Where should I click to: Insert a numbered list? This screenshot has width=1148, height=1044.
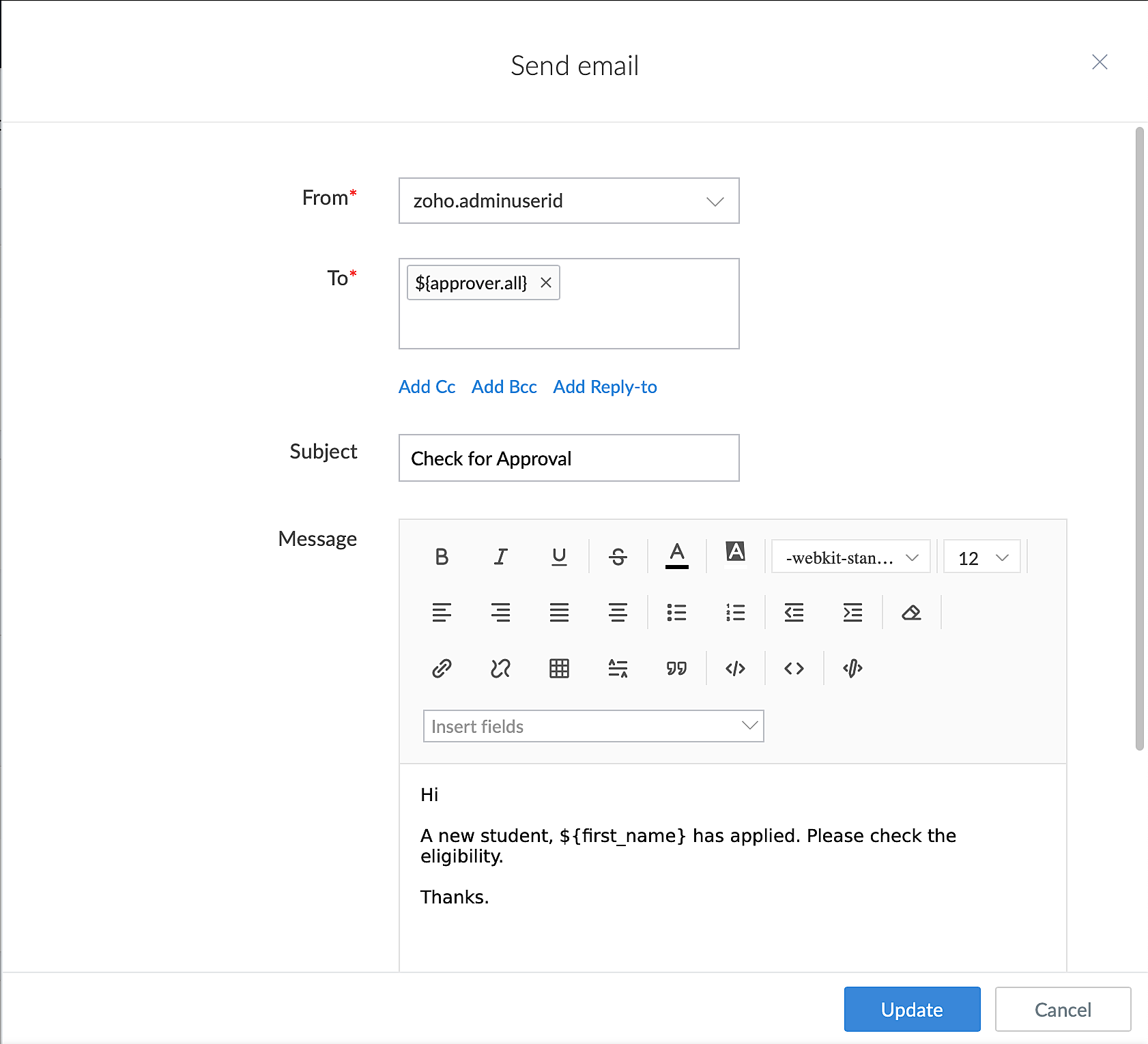click(735, 613)
